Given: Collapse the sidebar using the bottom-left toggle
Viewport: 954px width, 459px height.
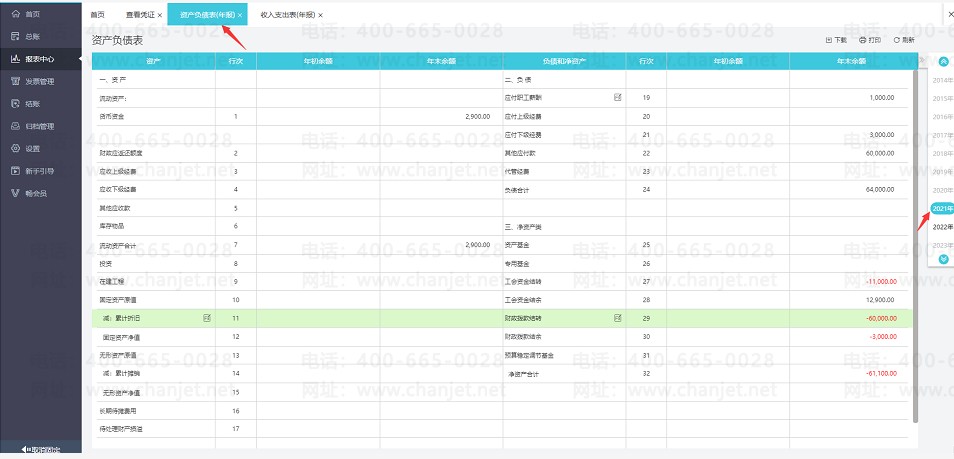Looking at the screenshot, I should coord(40,450).
